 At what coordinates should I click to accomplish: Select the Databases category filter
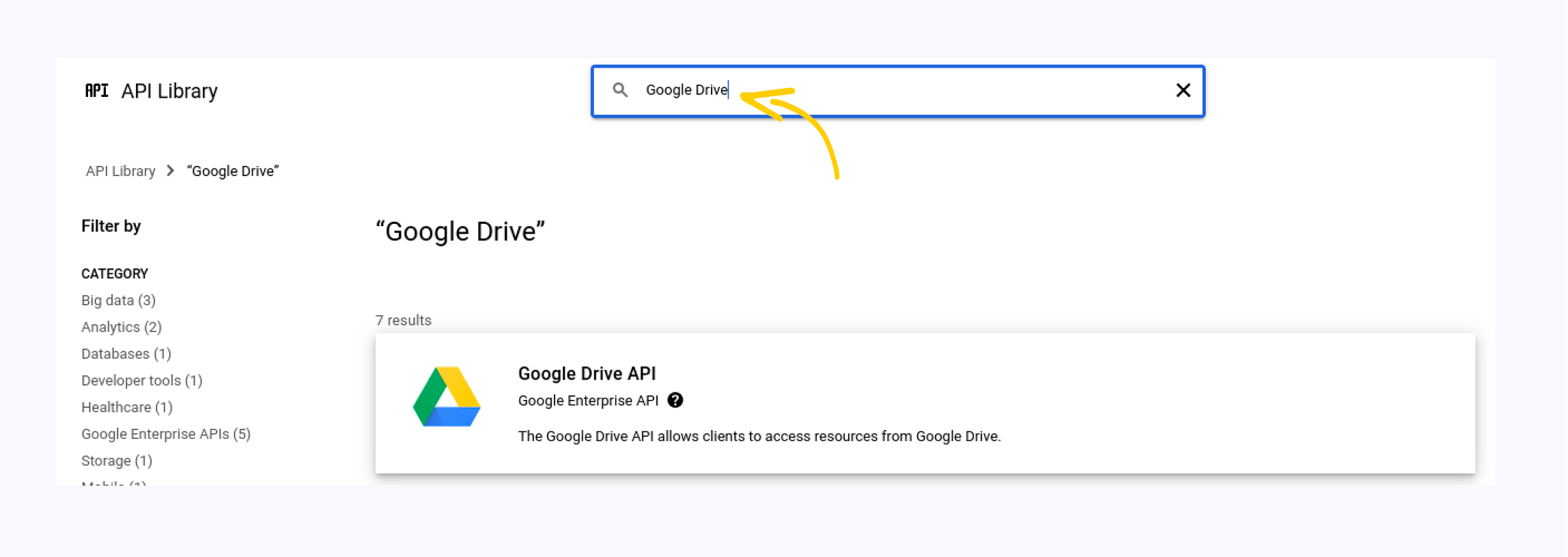126,354
